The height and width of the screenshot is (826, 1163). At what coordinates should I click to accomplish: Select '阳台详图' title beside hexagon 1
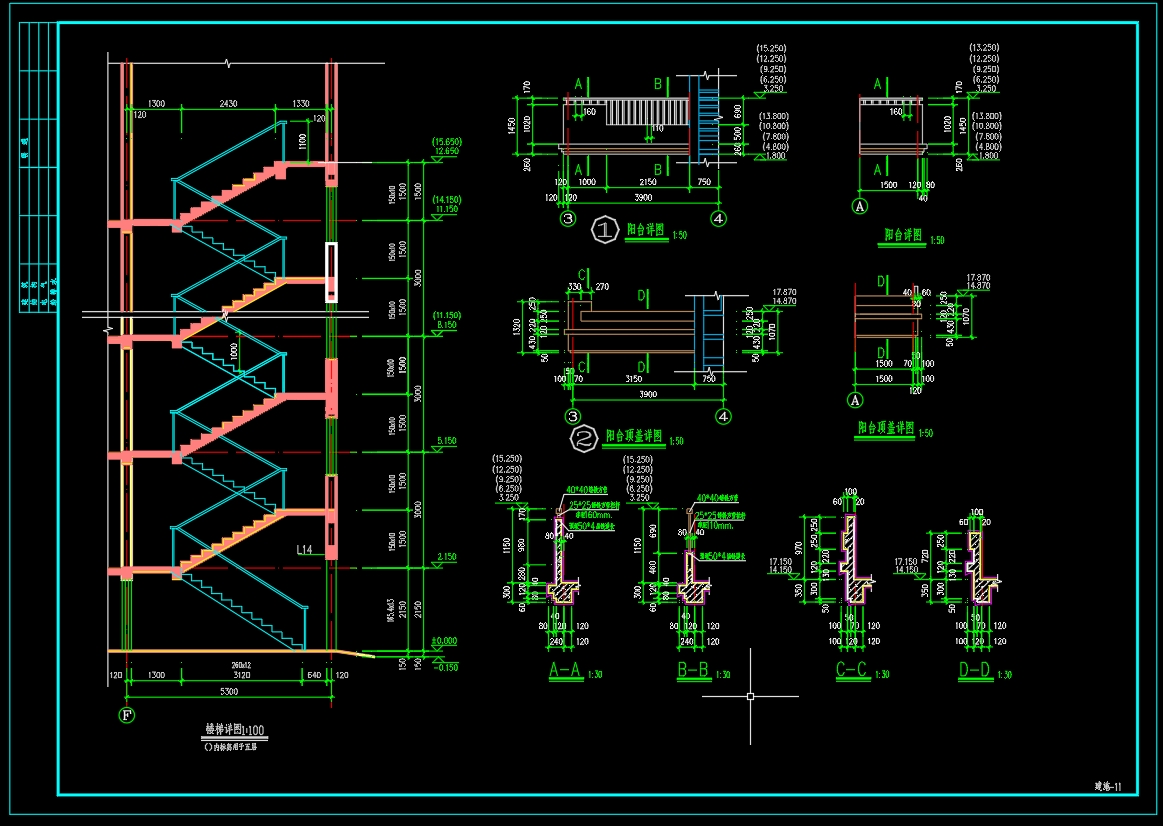[646, 231]
